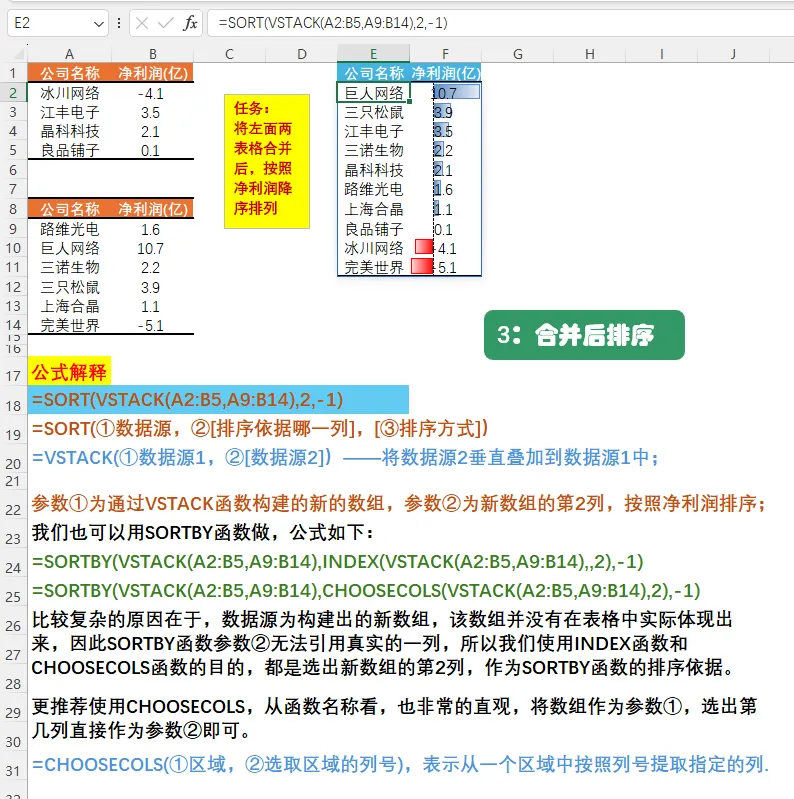The width and height of the screenshot is (794, 799).
Task: Click active cell E2 巨人网络
Action: pos(374,93)
